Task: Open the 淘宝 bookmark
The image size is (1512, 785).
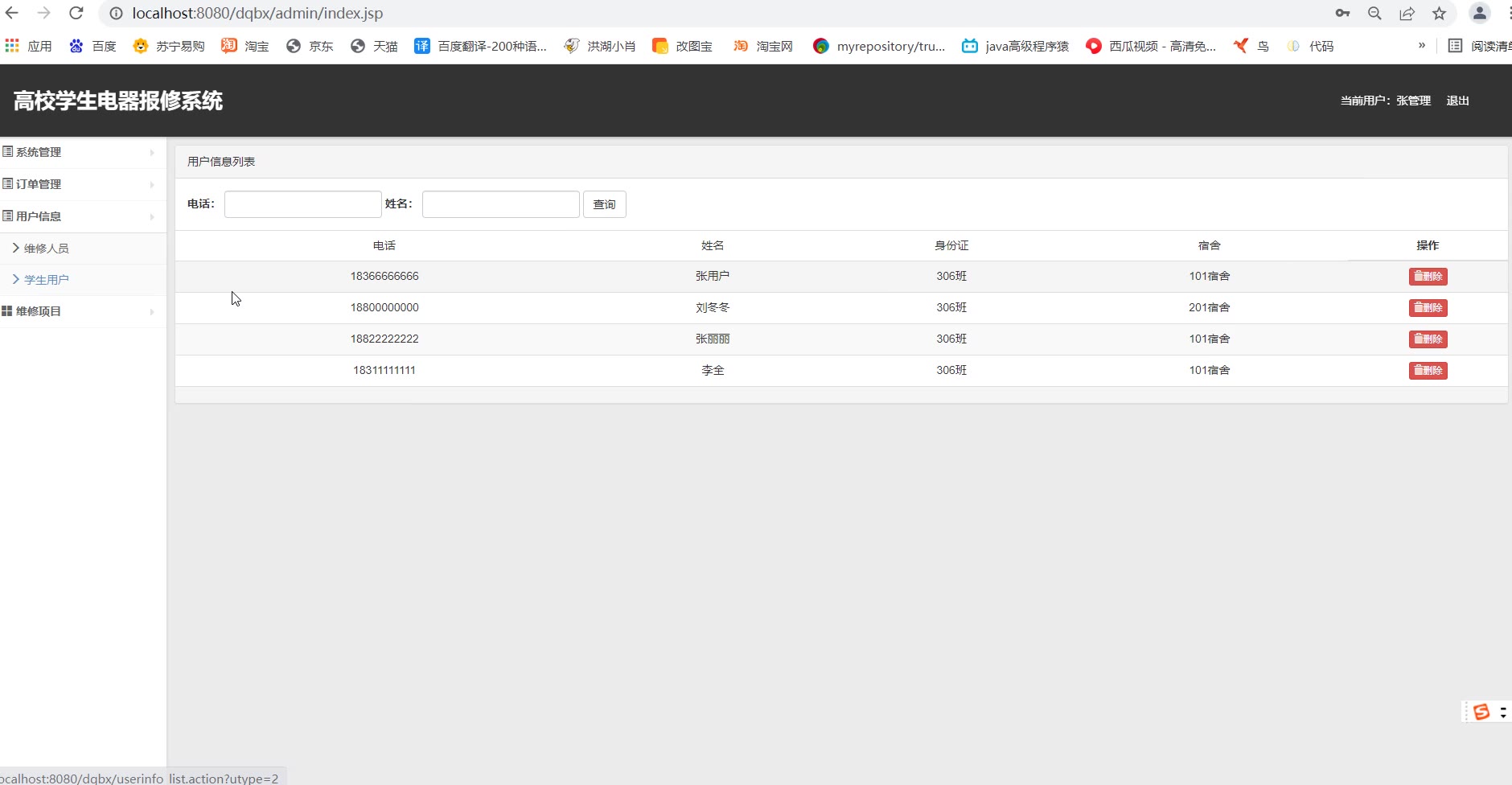Action: coord(245,46)
